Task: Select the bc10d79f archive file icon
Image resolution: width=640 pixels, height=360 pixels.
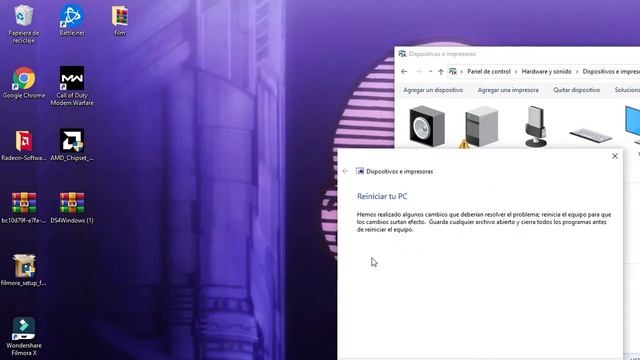Action: (x=24, y=208)
